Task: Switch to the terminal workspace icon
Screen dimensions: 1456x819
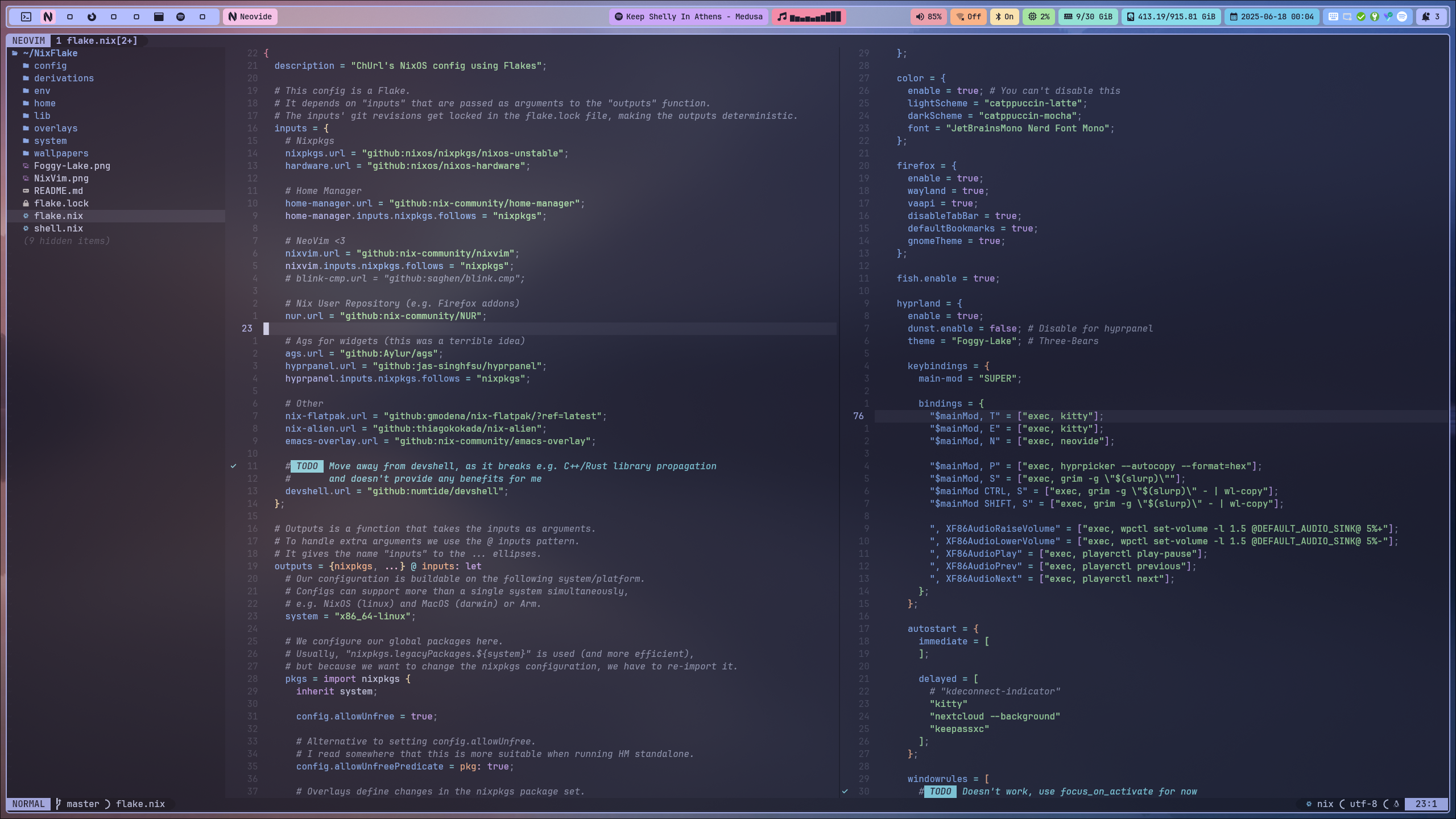Action: [26, 16]
